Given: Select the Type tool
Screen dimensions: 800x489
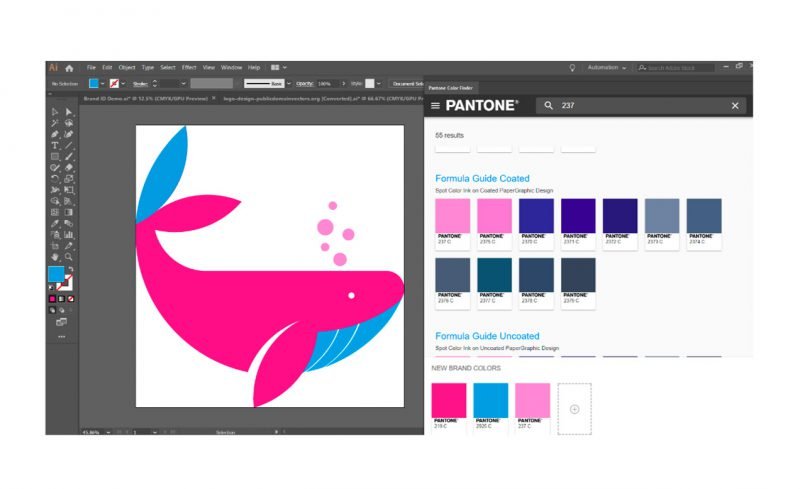Looking at the screenshot, I should [x=54, y=145].
